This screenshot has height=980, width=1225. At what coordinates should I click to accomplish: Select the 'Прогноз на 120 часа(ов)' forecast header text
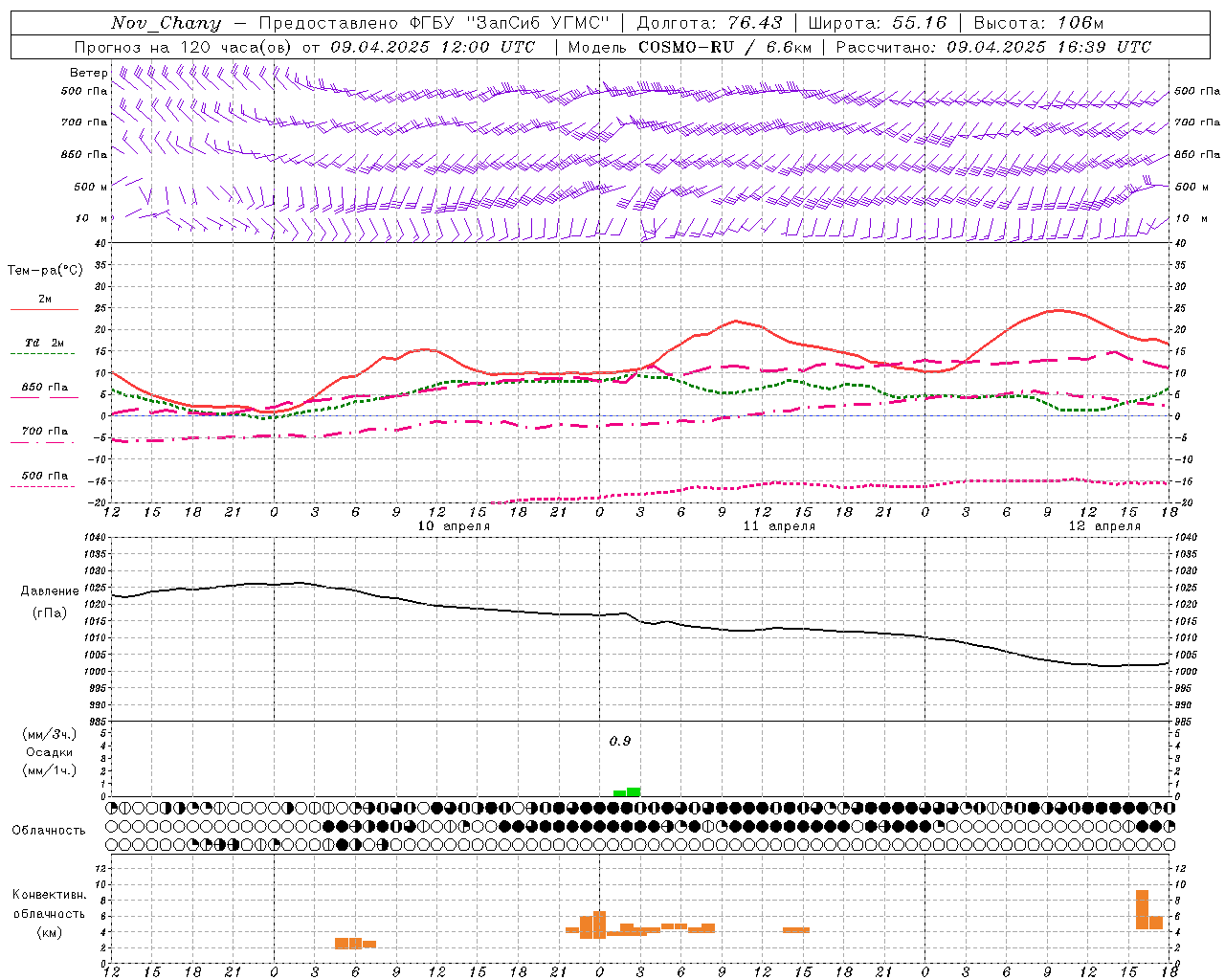click(184, 47)
